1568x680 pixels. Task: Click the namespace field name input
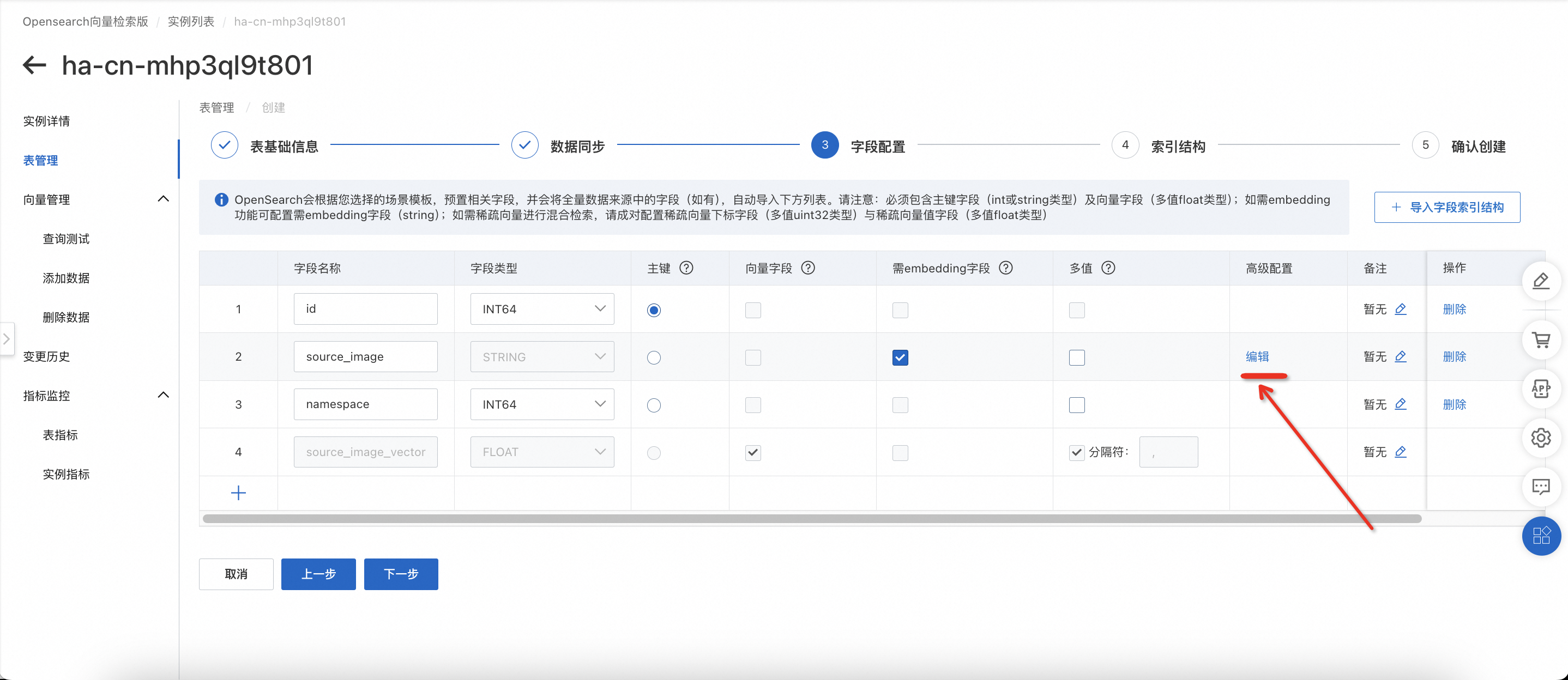coord(365,404)
